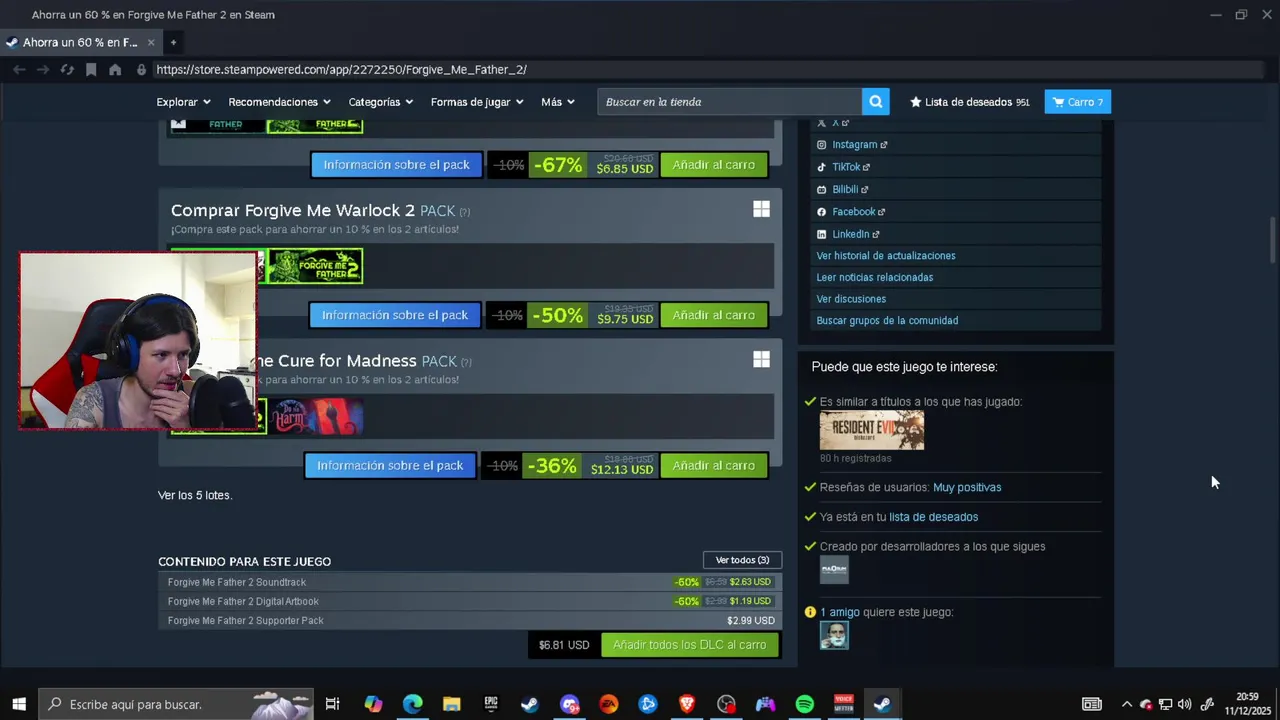This screenshot has width=1280, height=720.
Task: Open Voicemeeter from the taskbar
Action: point(844,704)
